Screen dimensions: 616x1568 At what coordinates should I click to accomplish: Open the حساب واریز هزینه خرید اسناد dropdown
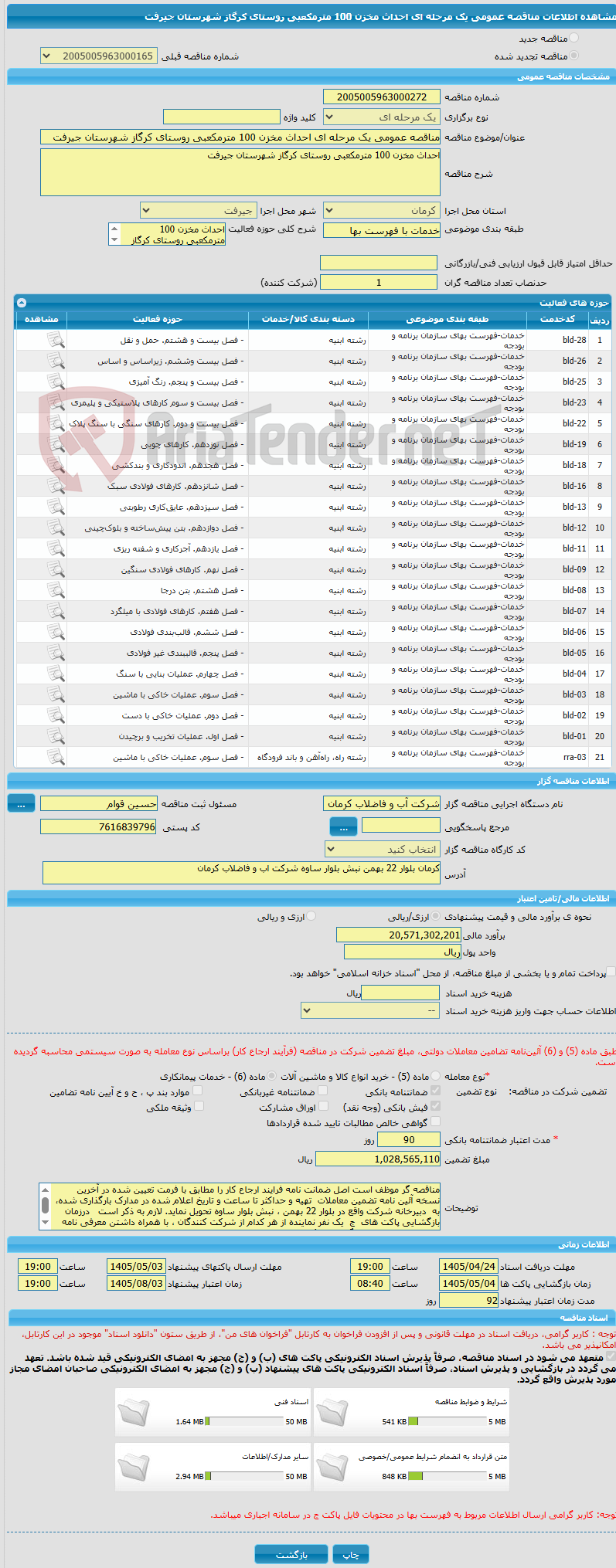(x=370, y=1010)
